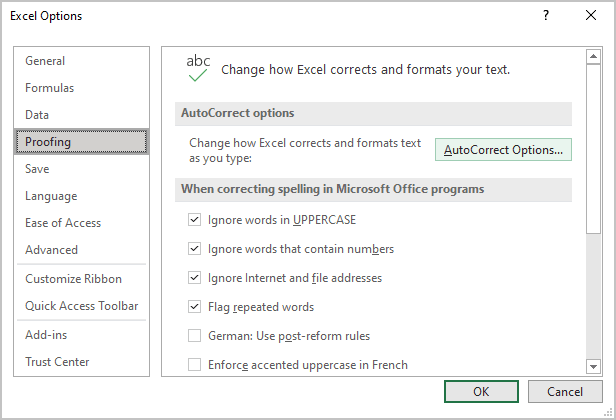This screenshot has width=616, height=420.
Task: Click the scrollbar down arrow
Action: [x=593, y=366]
